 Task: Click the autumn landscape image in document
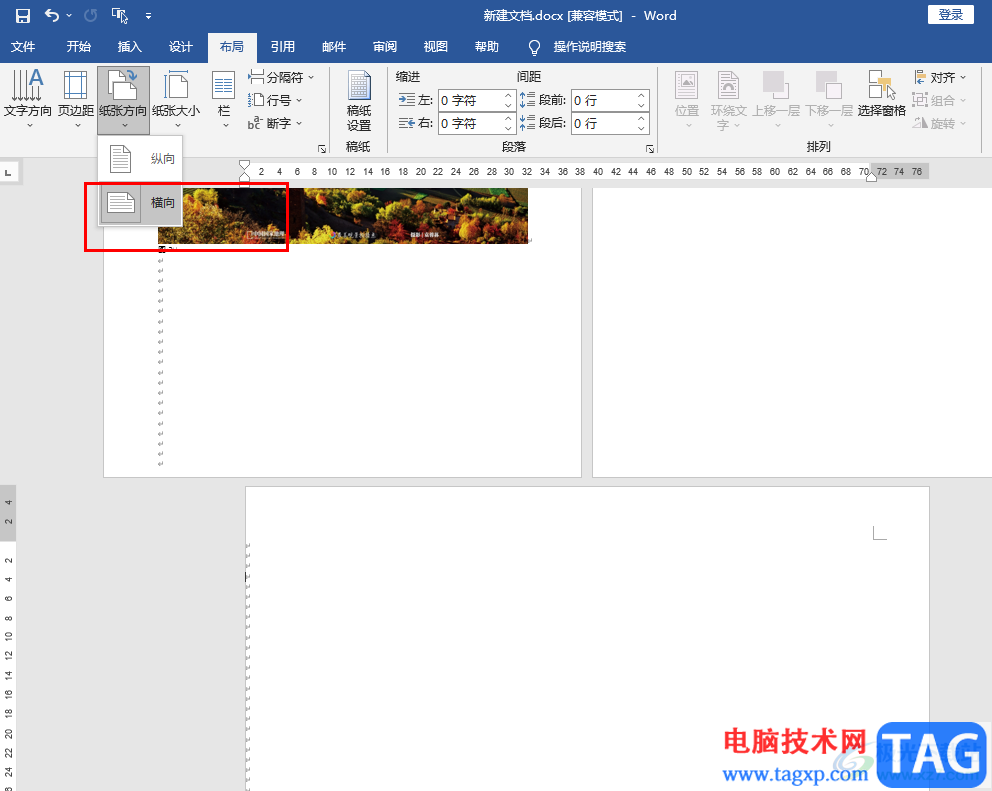(x=342, y=215)
